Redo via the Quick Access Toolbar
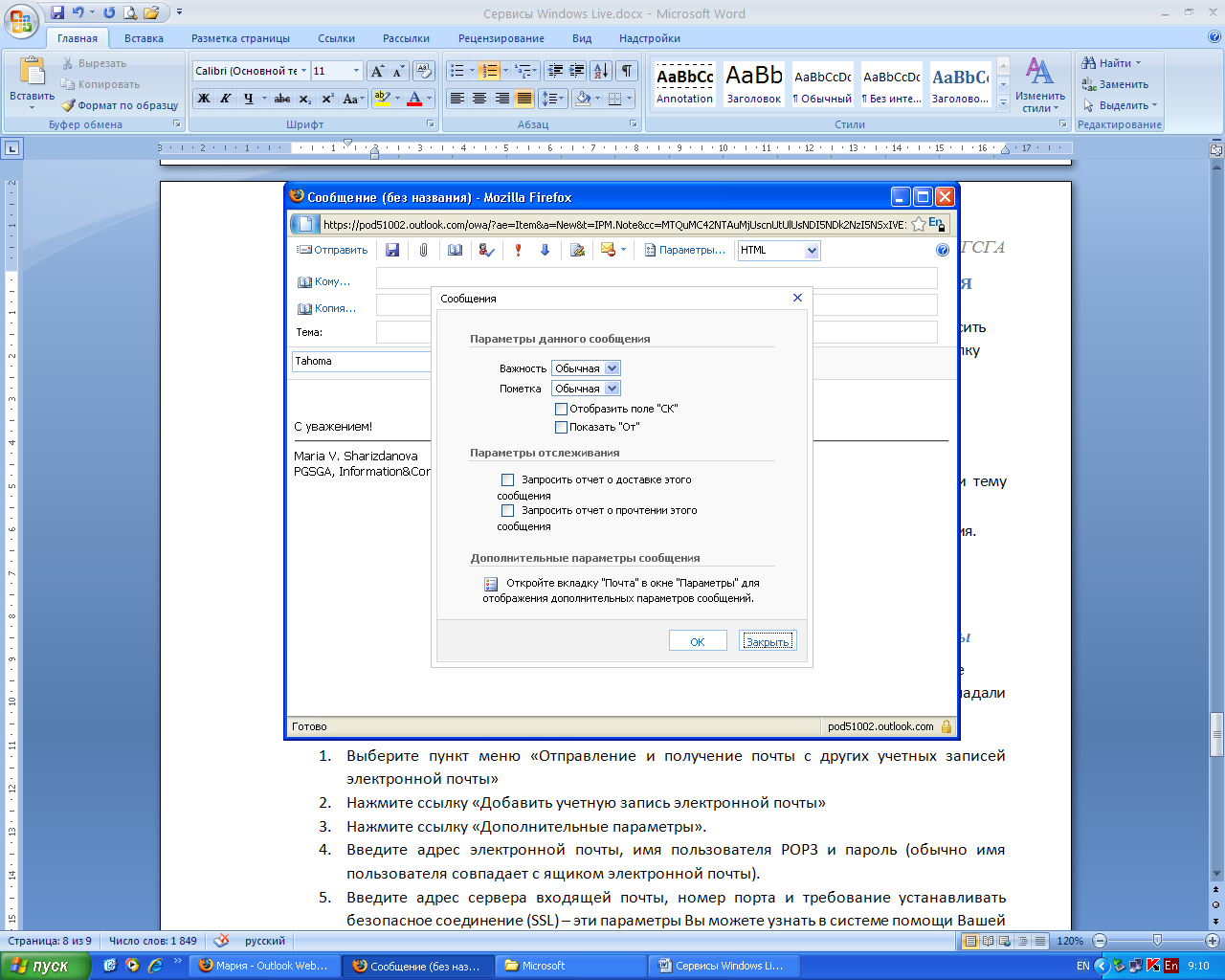 (109, 13)
